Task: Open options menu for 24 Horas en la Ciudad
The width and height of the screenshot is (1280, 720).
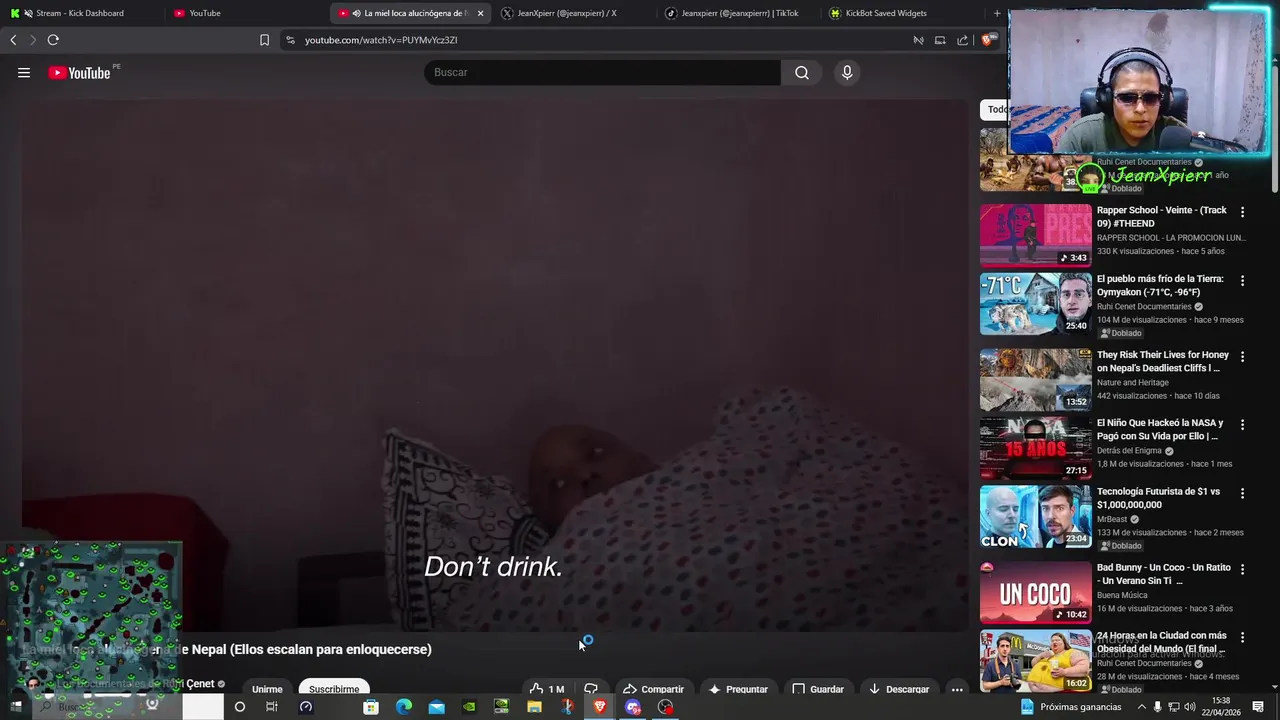Action: click(1243, 637)
